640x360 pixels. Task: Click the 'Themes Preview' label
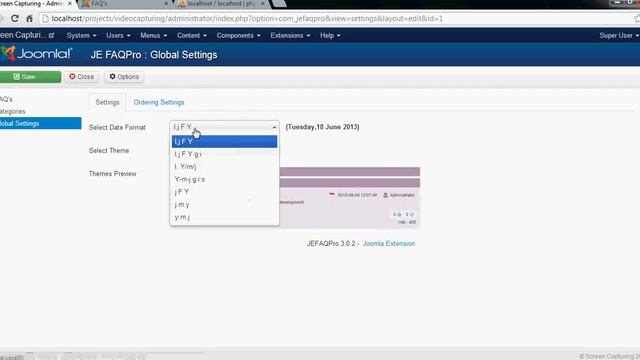[112, 174]
